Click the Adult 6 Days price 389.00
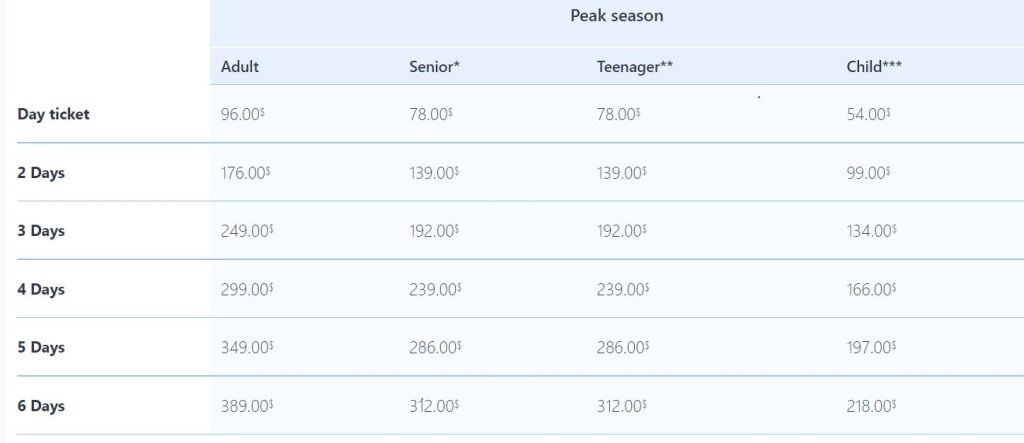The height and width of the screenshot is (443, 1024). coord(246,407)
